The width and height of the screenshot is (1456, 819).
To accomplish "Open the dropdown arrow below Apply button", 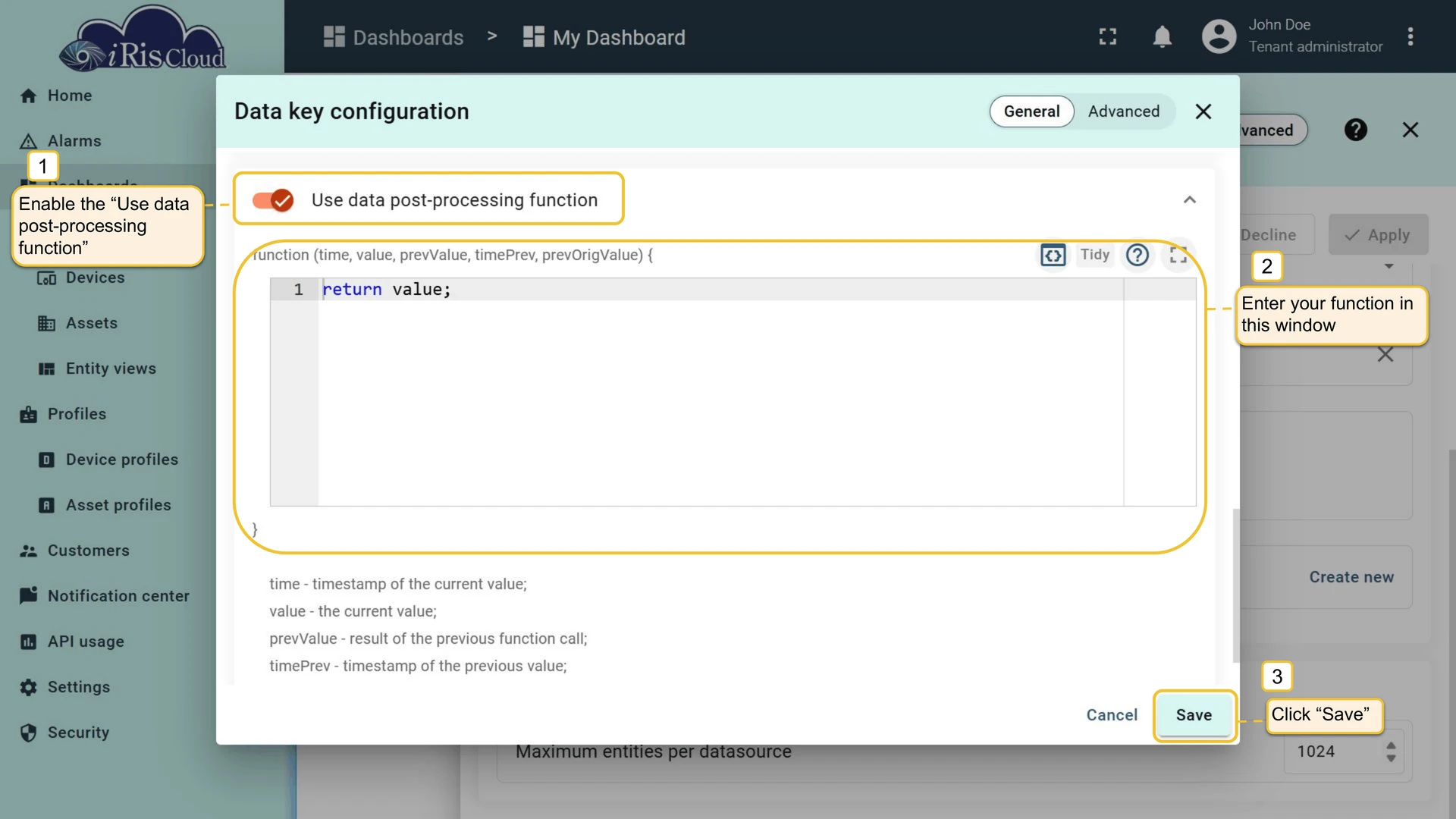I will point(1389,266).
